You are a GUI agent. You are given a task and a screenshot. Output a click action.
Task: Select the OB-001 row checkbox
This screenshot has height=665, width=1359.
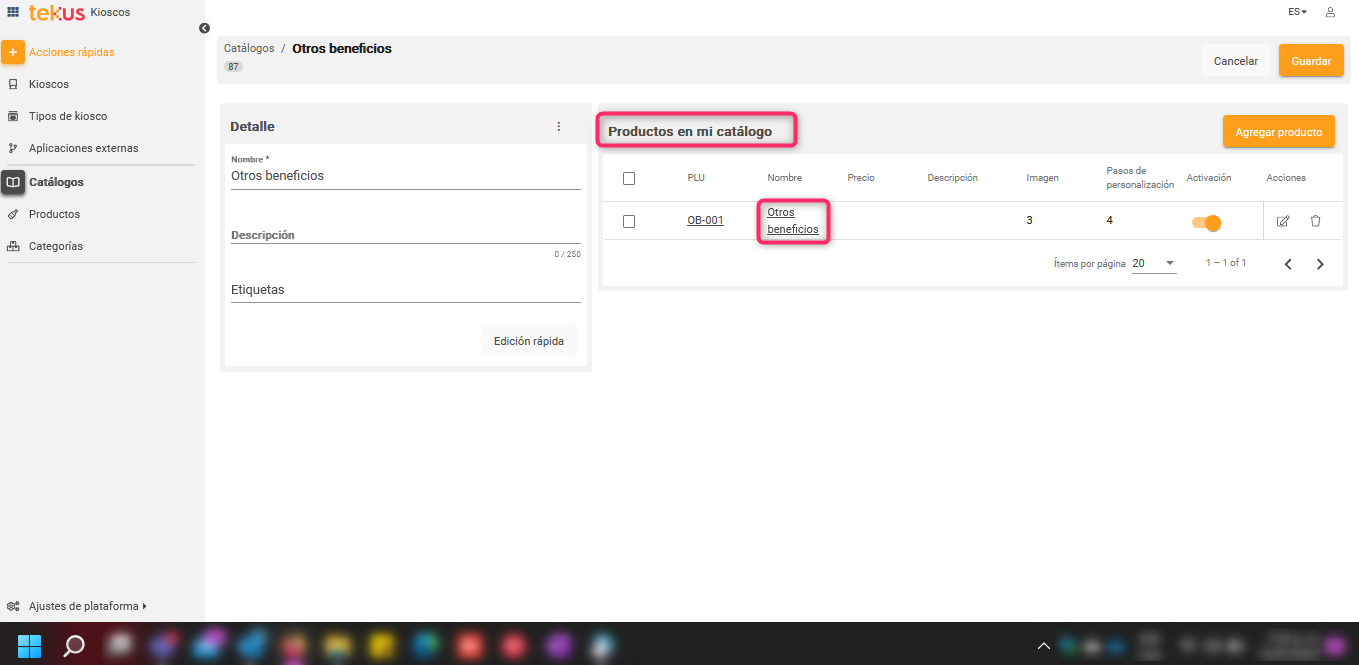(629, 221)
